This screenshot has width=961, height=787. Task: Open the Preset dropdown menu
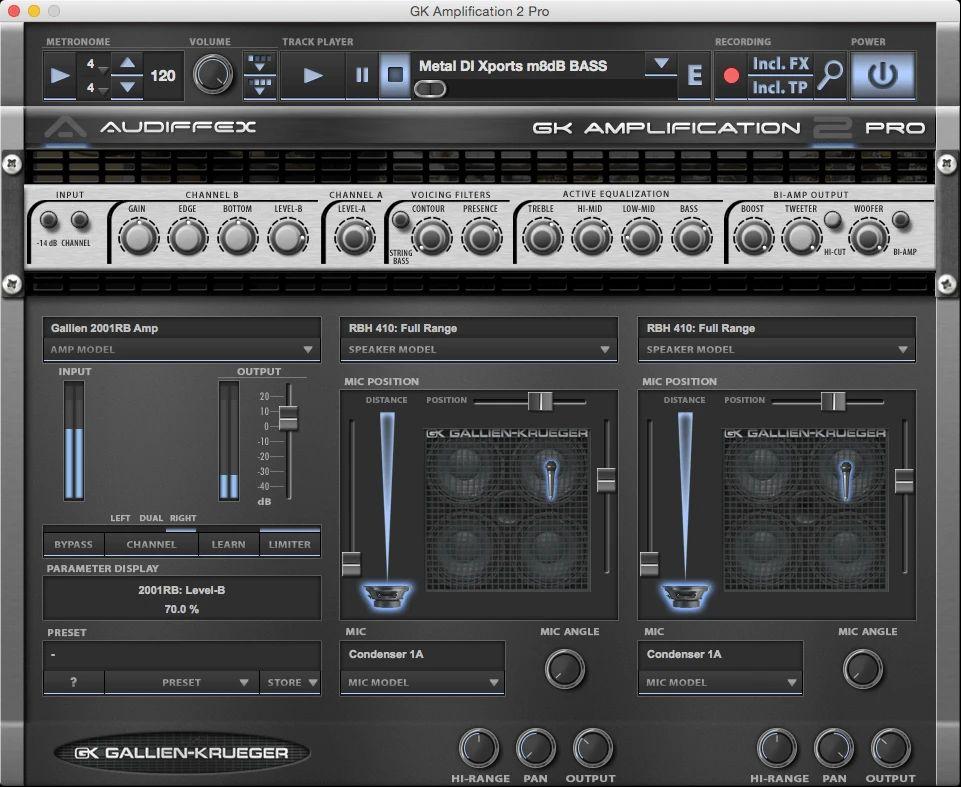182,682
